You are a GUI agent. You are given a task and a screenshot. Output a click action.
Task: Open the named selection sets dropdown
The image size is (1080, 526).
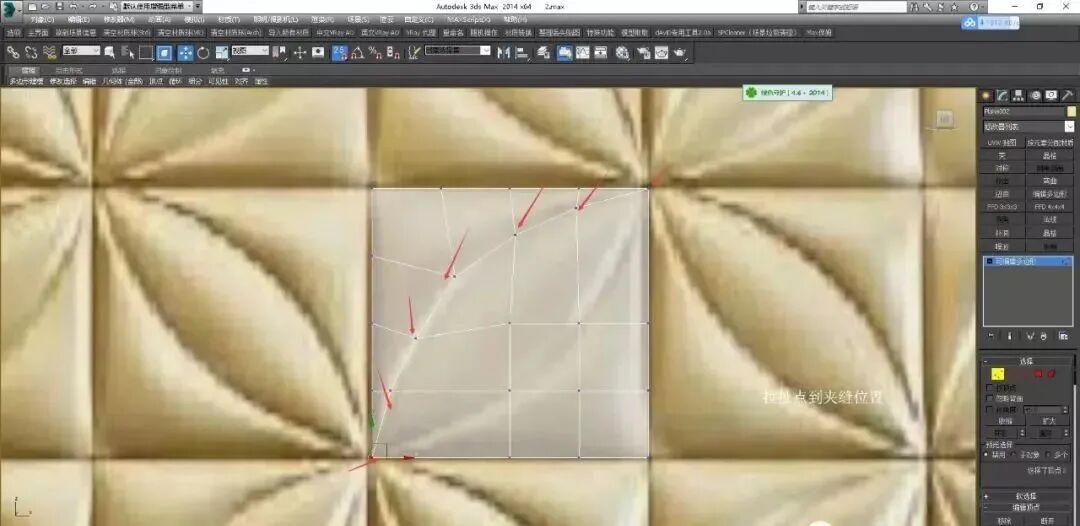pyautogui.click(x=457, y=50)
